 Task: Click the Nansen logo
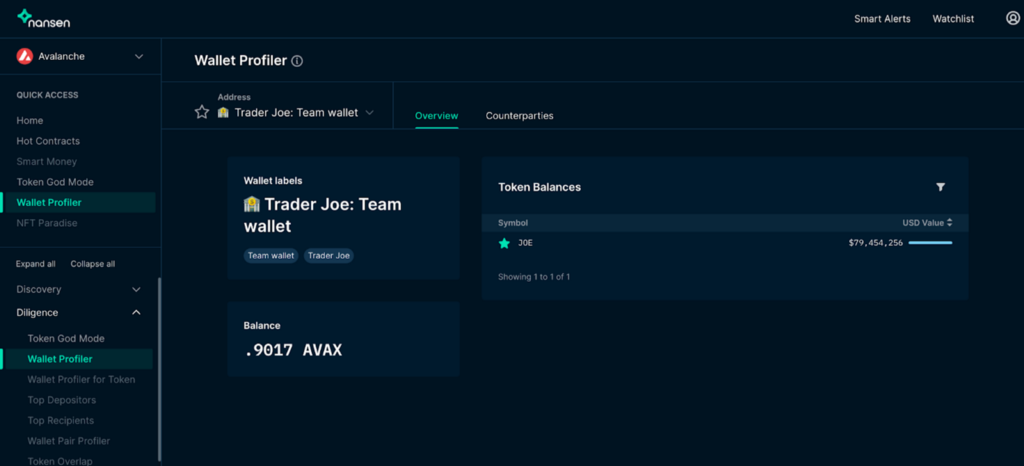[x=43, y=18]
